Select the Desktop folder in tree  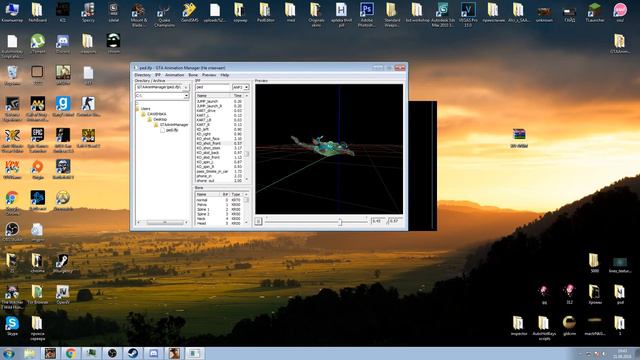tap(160, 119)
